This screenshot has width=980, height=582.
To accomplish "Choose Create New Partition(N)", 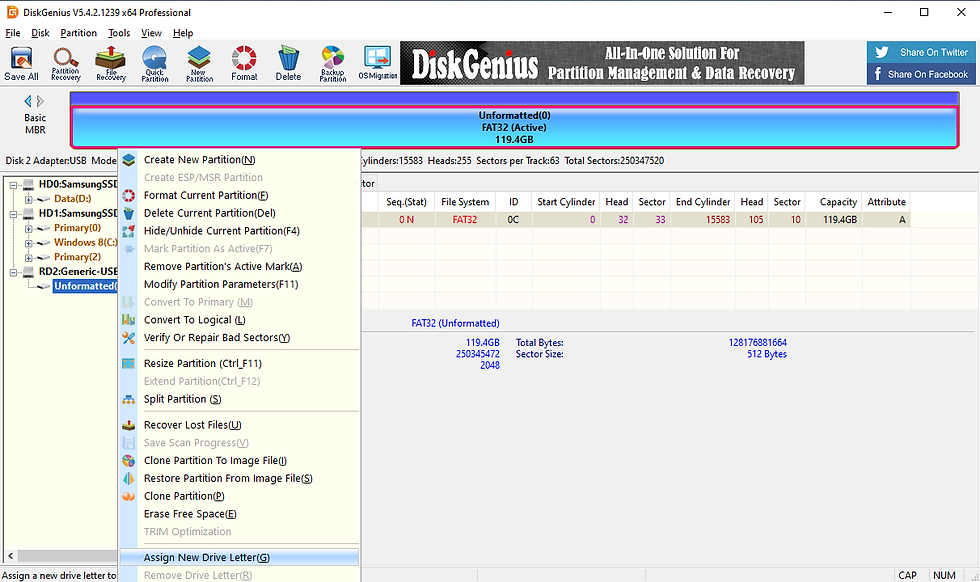I will click(239, 160).
